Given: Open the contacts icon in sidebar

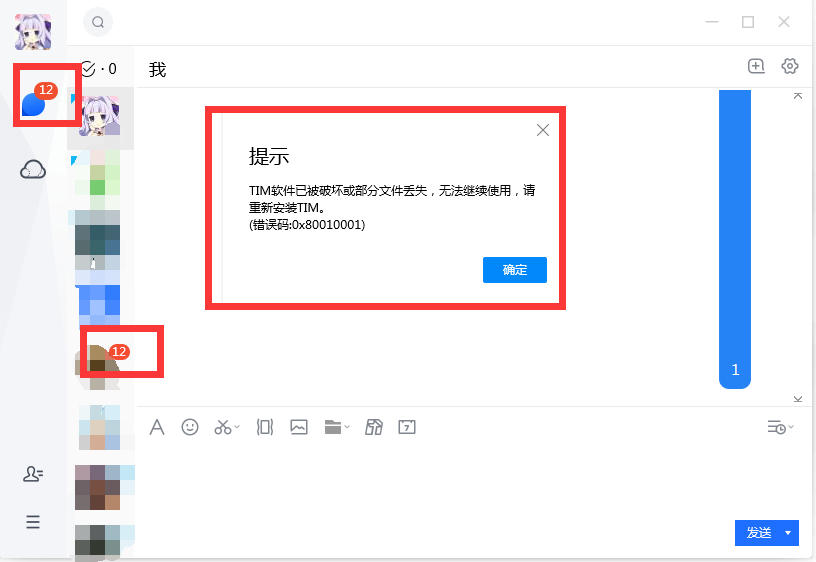Looking at the screenshot, I should point(33,474).
